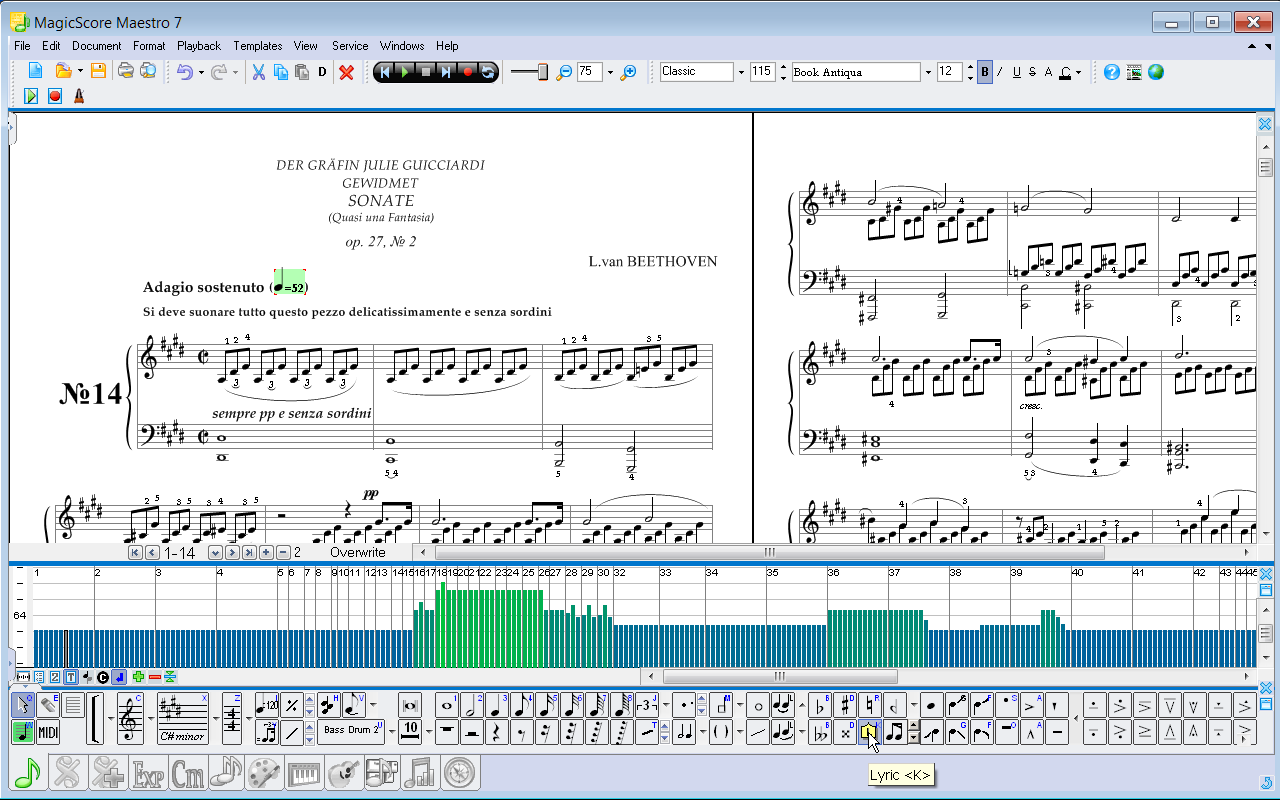Select the half note duration
The height and width of the screenshot is (800, 1280).
click(x=472, y=706)
